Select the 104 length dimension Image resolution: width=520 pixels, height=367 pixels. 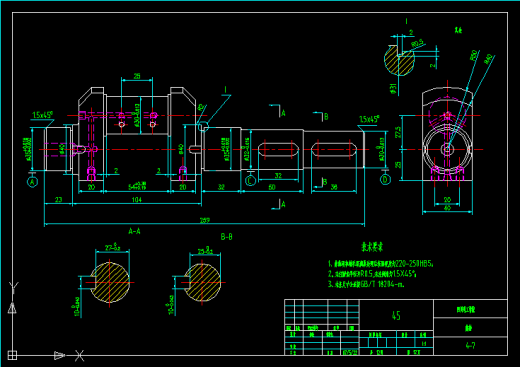coord(137,199)
